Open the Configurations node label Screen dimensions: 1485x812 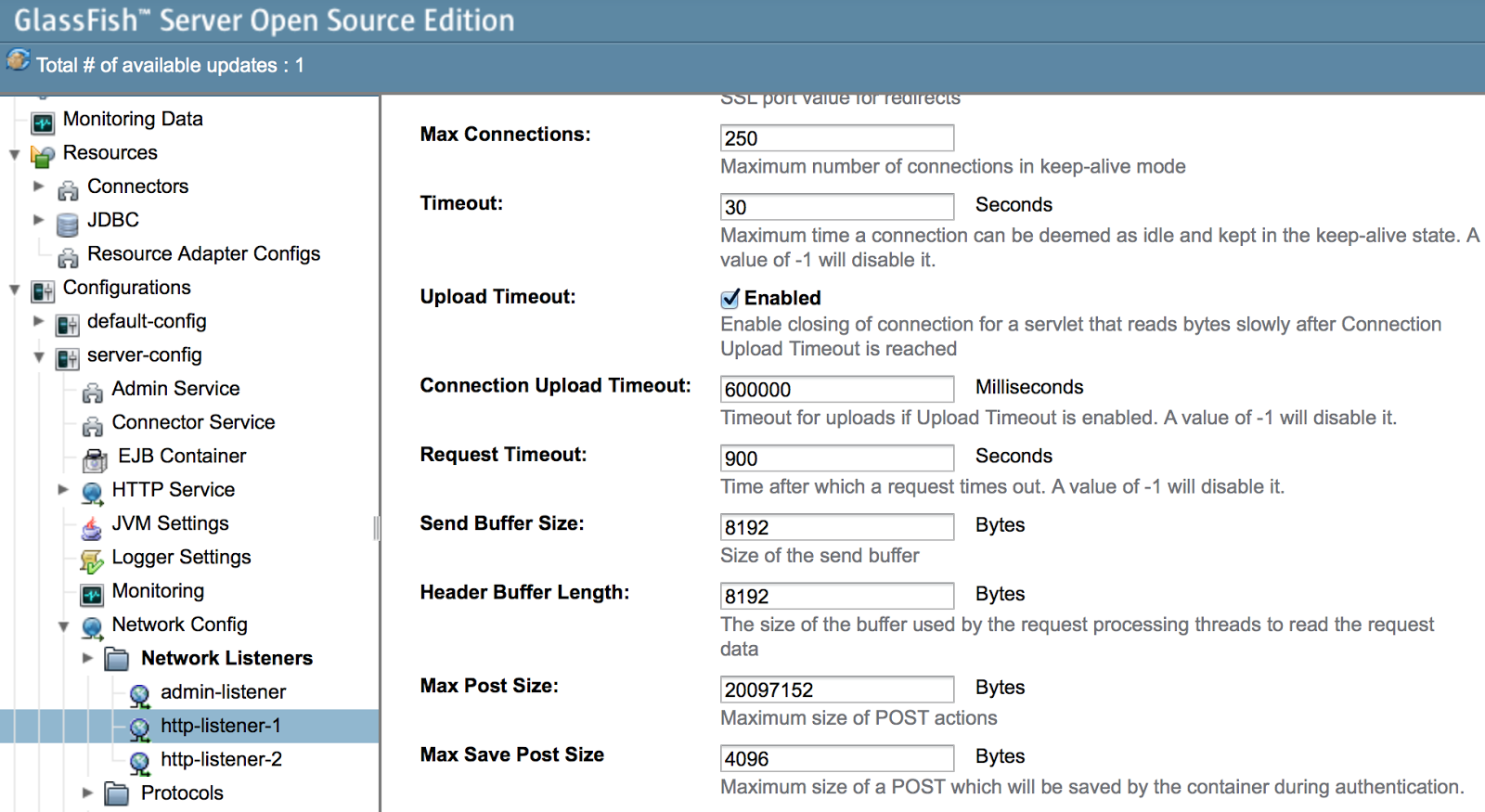(127, 288)
